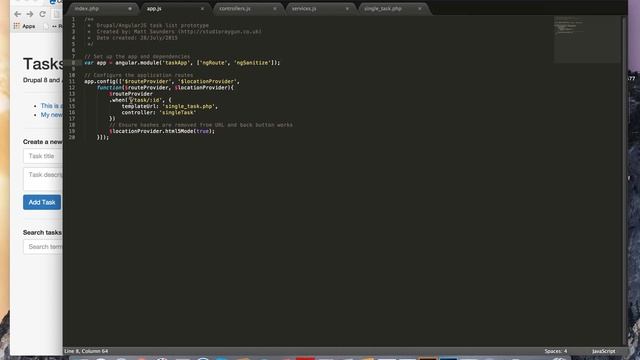
Task: Click 'app.config' on line 11
Action: pyautogui.click(x=100, y=81)
